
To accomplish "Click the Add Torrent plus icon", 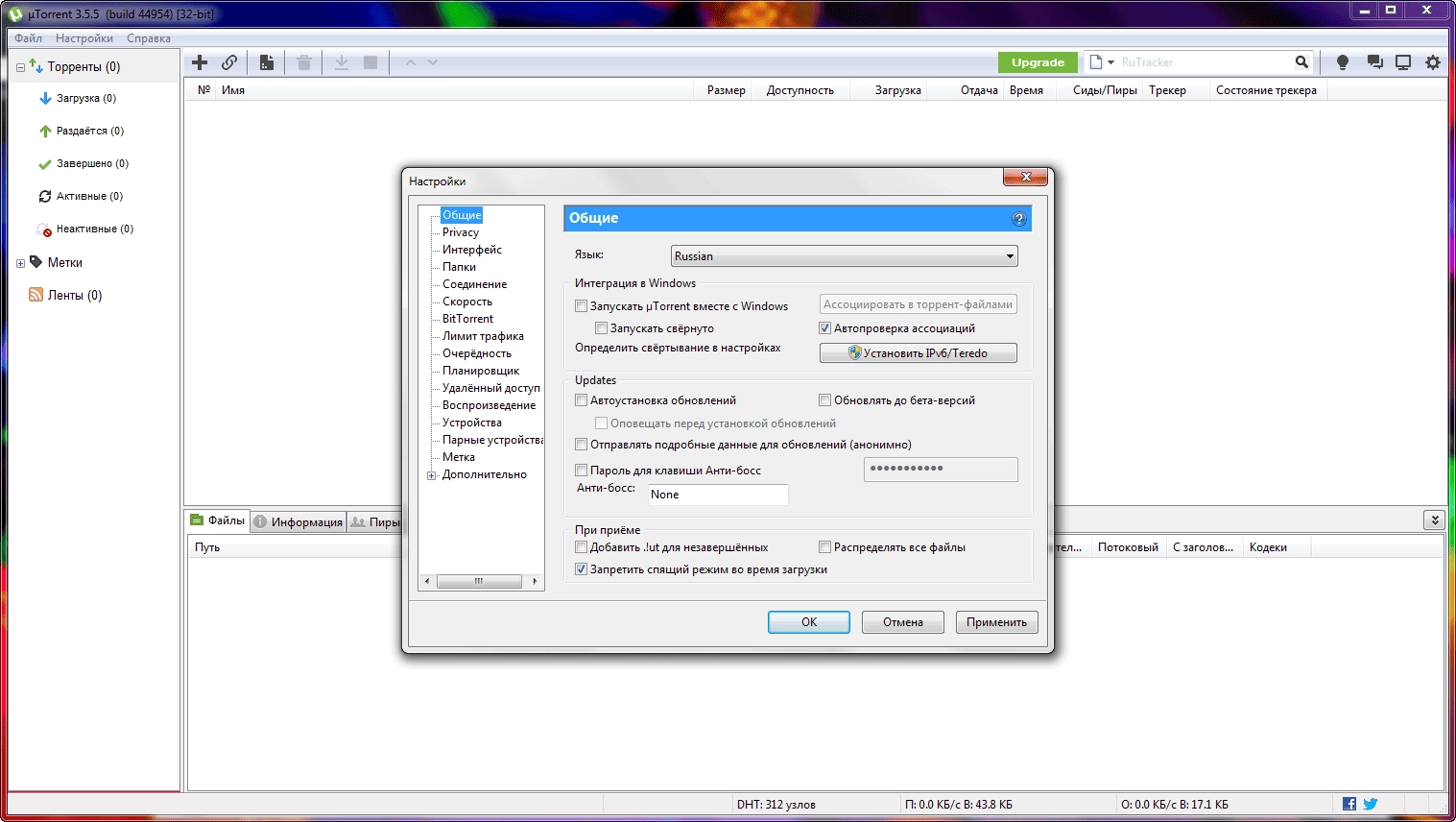I will [x=200, y=62].
